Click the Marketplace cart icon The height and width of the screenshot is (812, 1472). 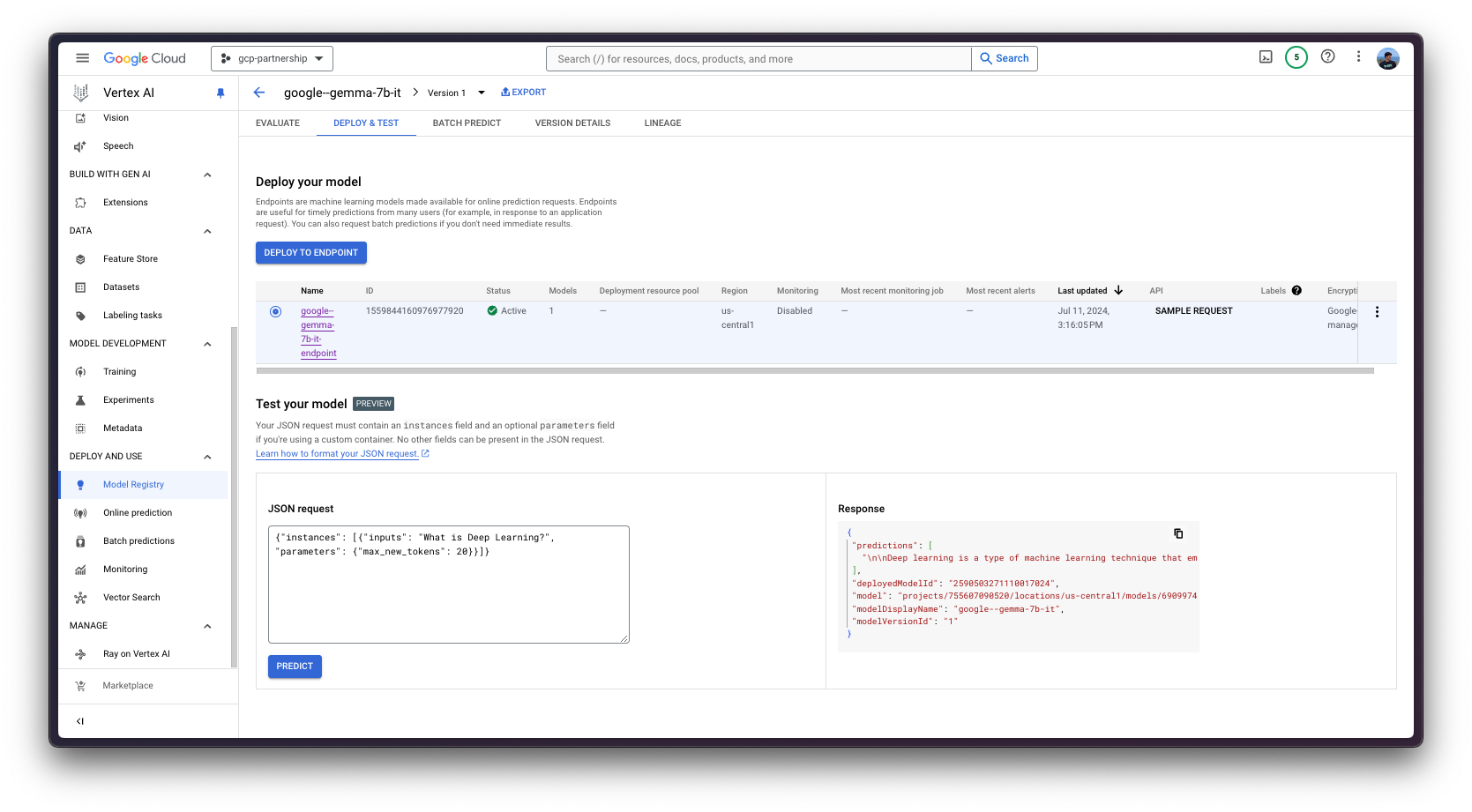(80, 686)
